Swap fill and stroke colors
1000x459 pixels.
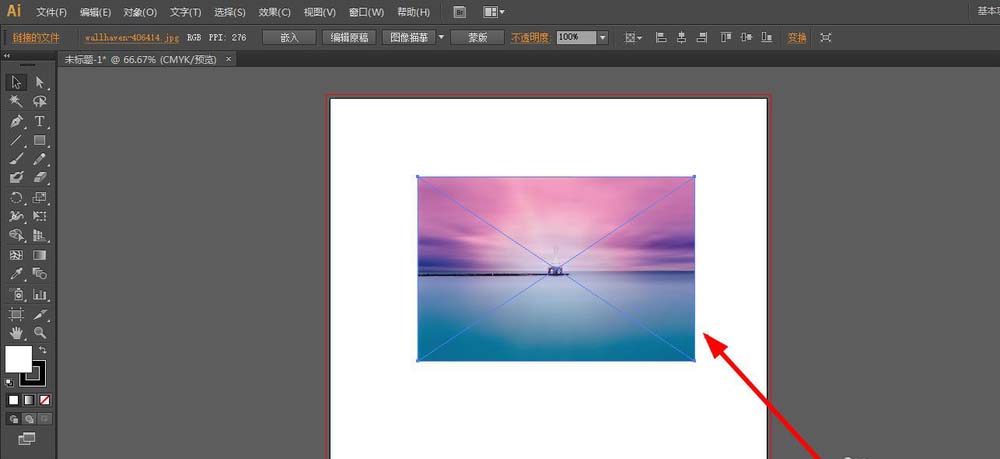point(43,350)
